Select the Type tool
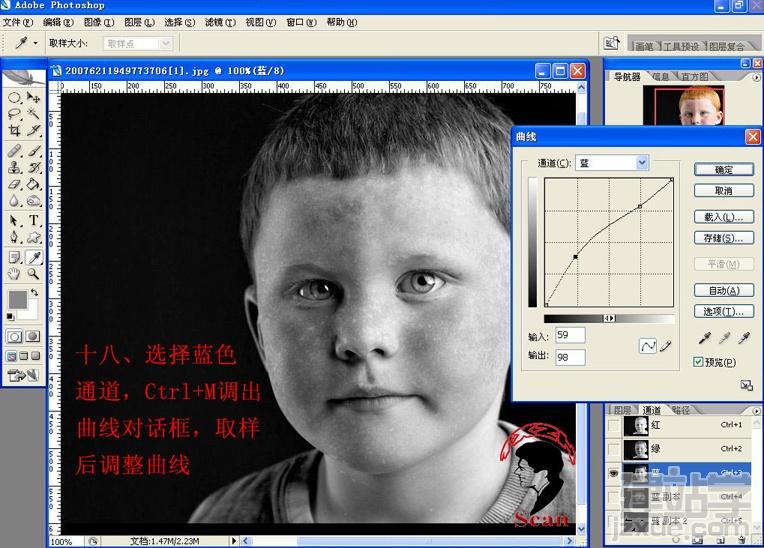Screen dimensions: 764x548 (33, 221)
